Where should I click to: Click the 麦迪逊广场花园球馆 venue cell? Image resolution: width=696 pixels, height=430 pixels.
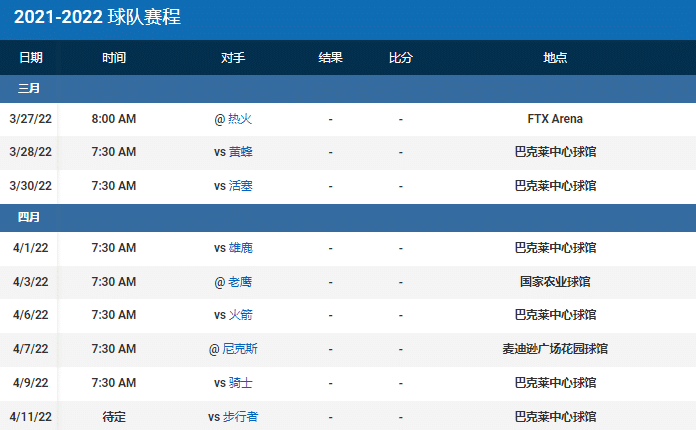555,349
